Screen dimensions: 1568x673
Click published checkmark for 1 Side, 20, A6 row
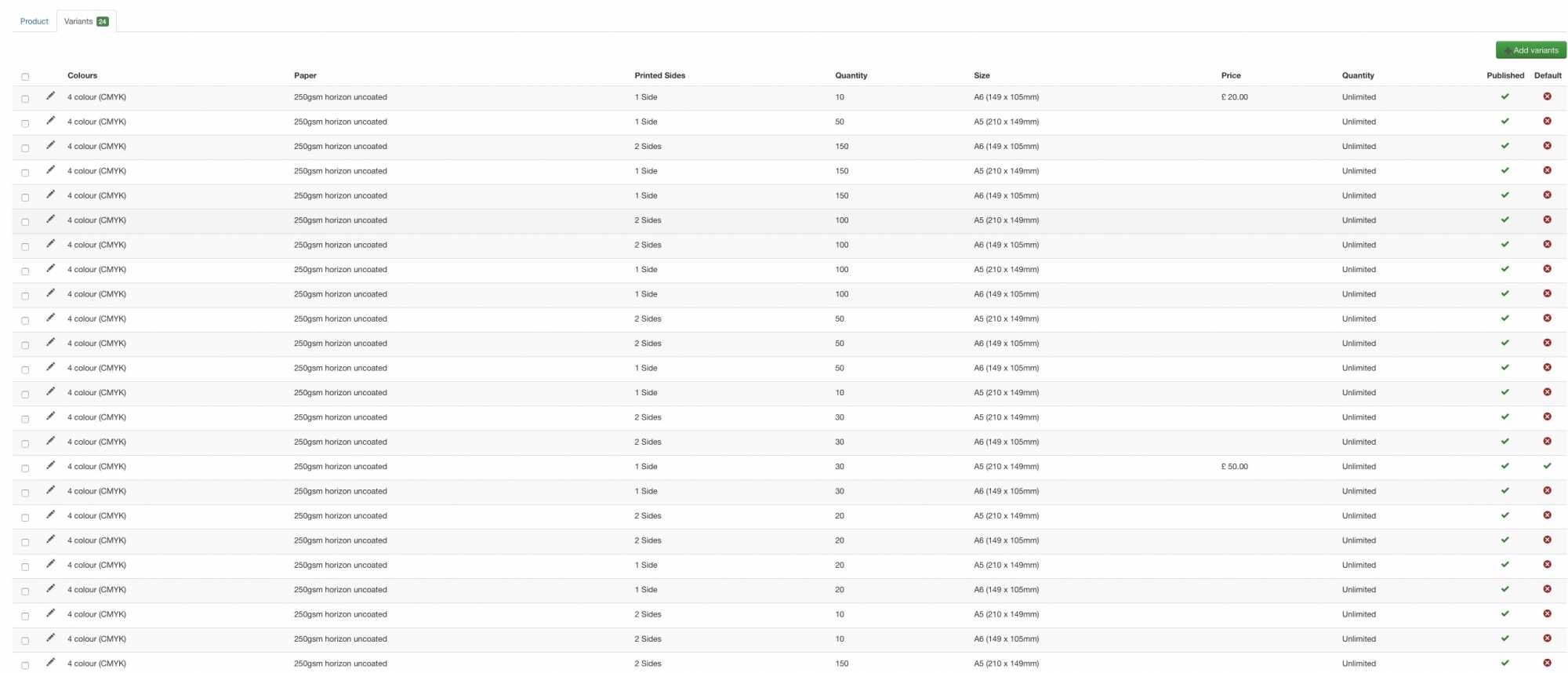point(1504,589)
